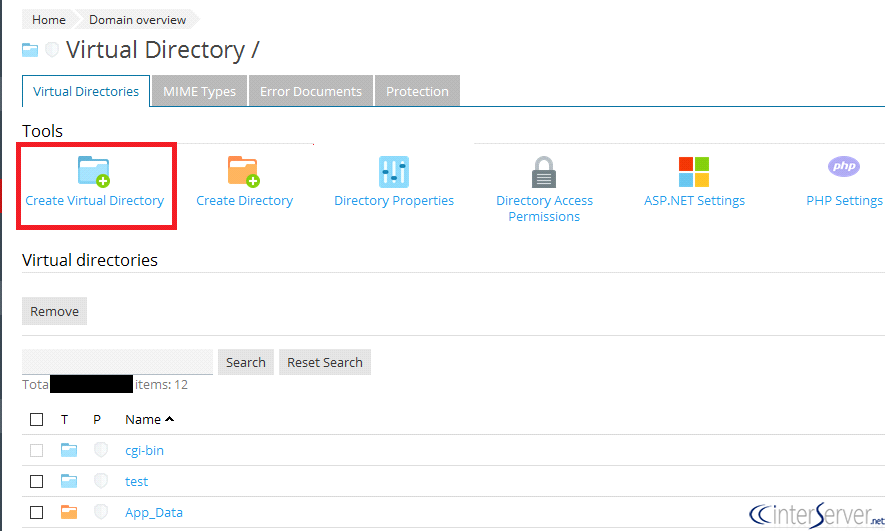Click the PHP Settings php icon
Image resolution: width=885 pixels, height=531 pixels.
coord(844,166)
